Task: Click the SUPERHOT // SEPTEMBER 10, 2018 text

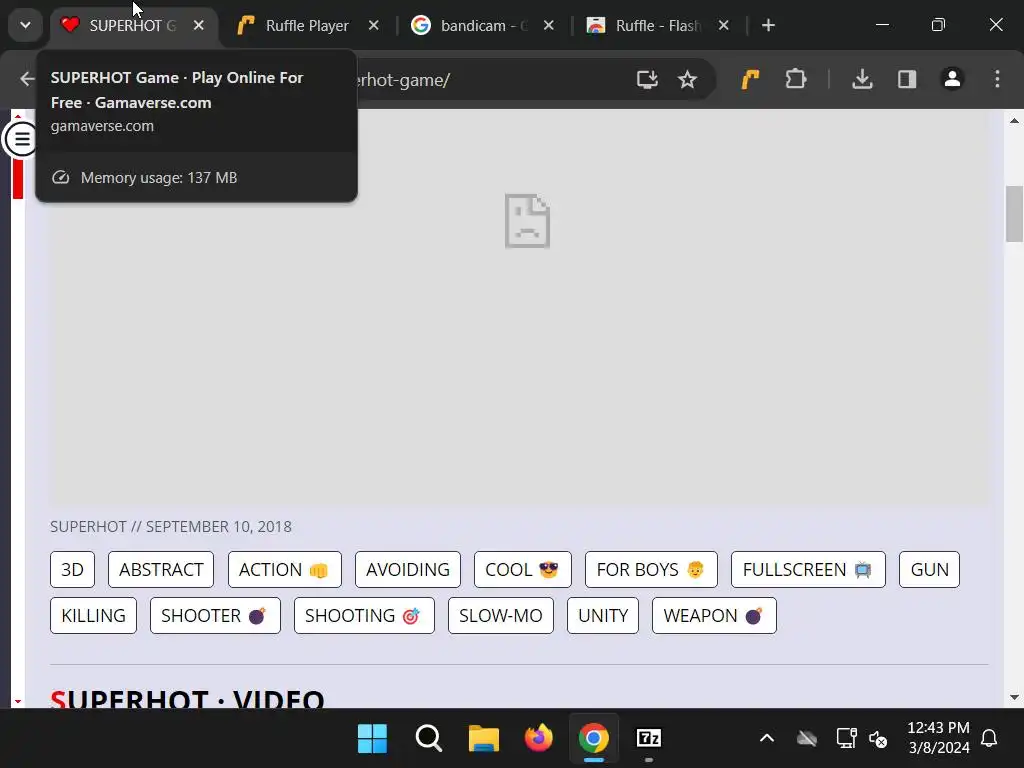Action: (171, 526)
